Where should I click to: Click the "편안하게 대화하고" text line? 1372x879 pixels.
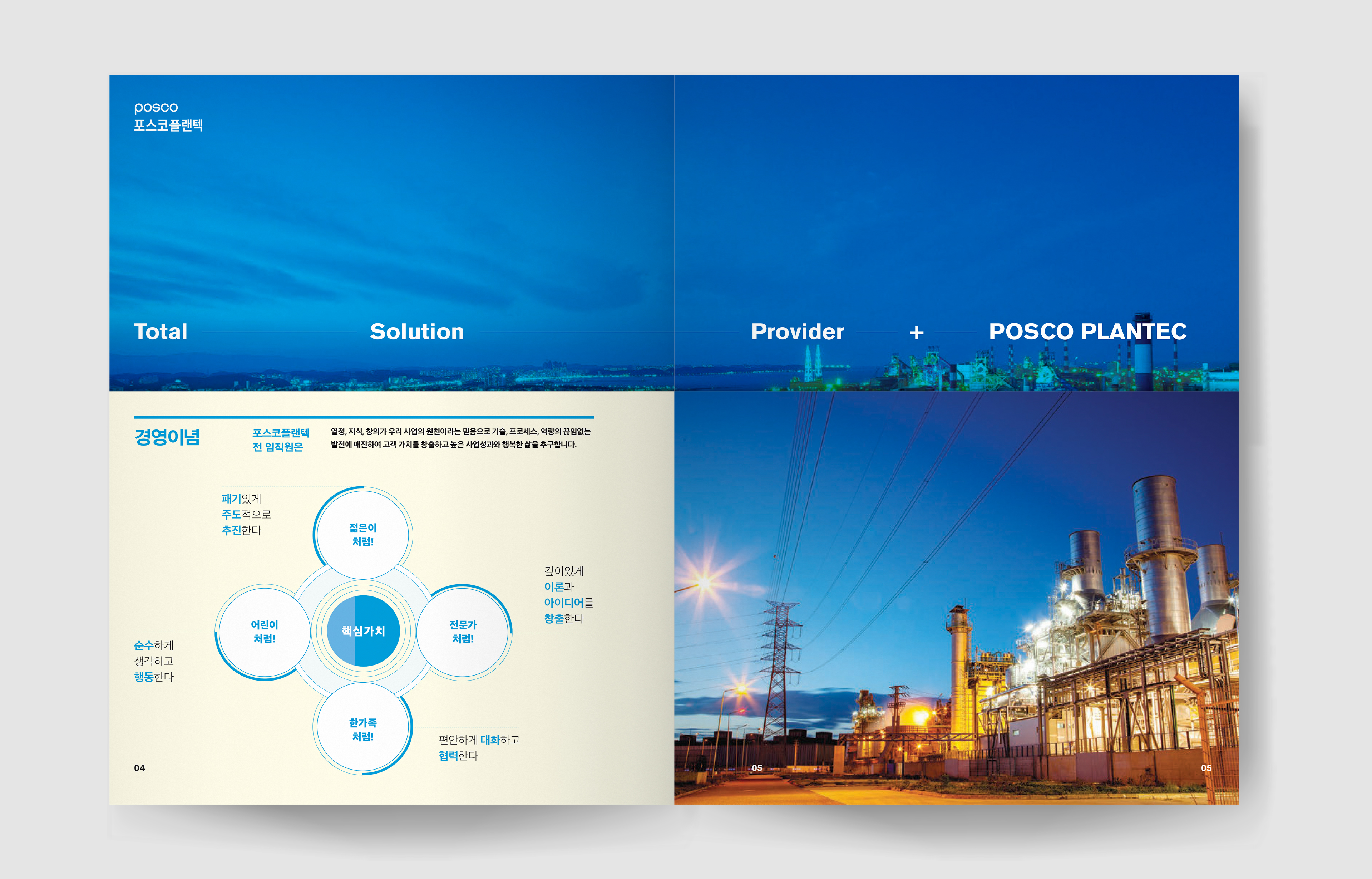tap(479, 740)
